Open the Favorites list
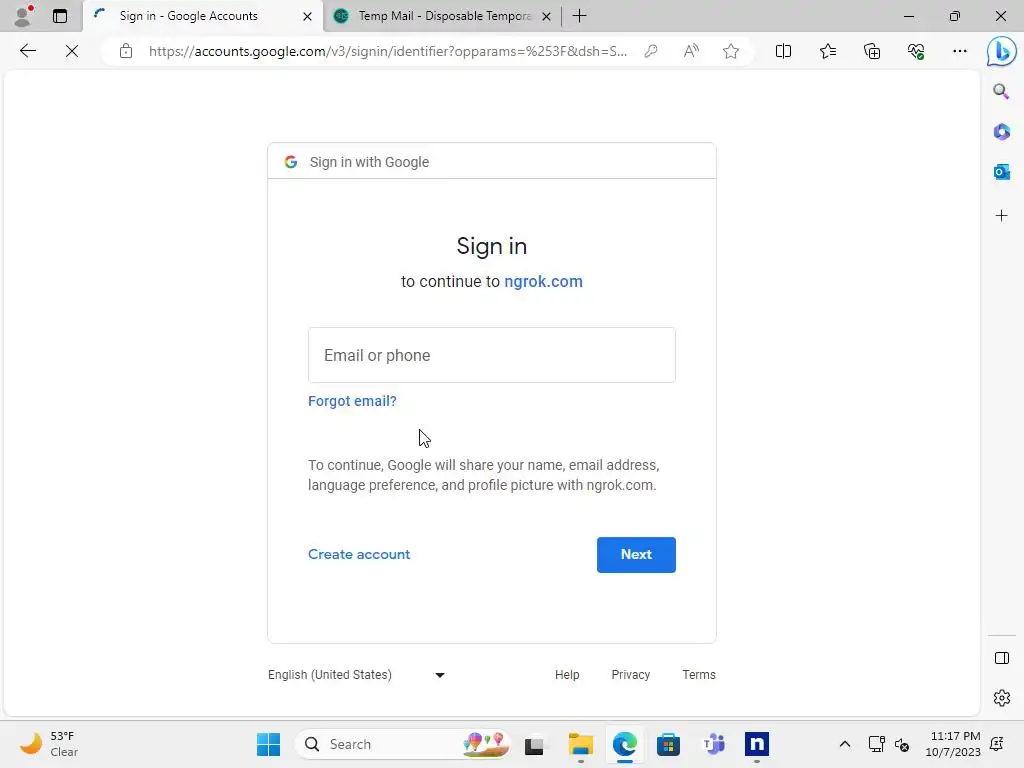 [827, 51]
